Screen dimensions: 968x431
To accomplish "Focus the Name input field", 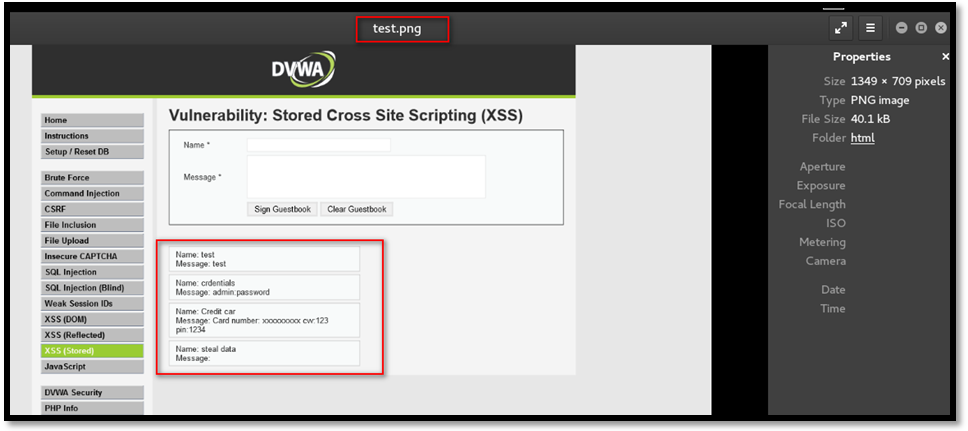I will [x=319, y=144].
